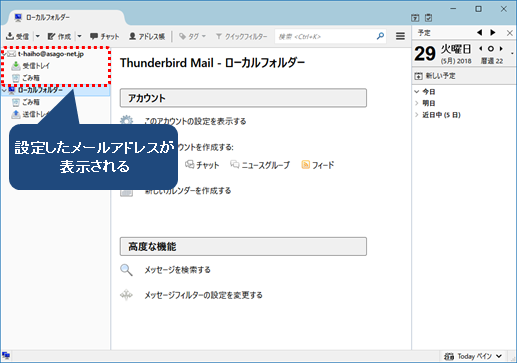Select the t-haiho@asago-net.jp account
The width and height of the screenshot is (517, 363).
51,54
